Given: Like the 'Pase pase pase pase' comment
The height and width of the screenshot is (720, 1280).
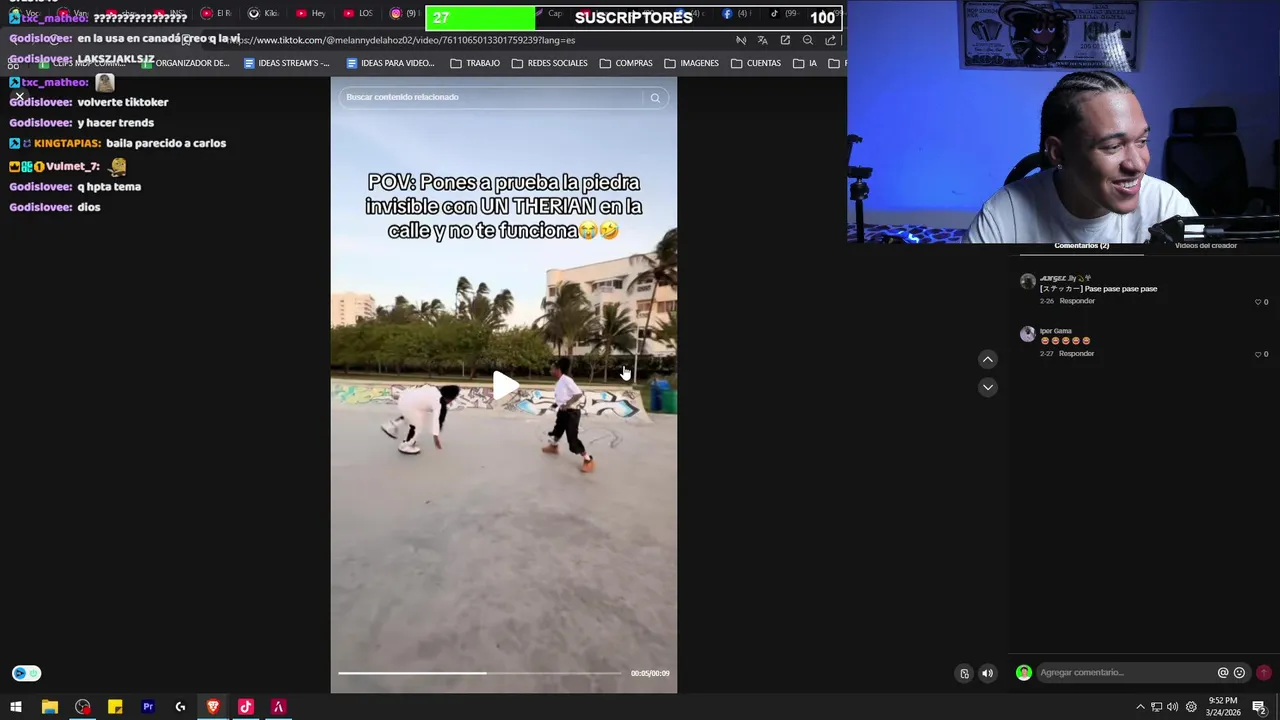Looking at the screenshot, I should (x=1258, y=302).
